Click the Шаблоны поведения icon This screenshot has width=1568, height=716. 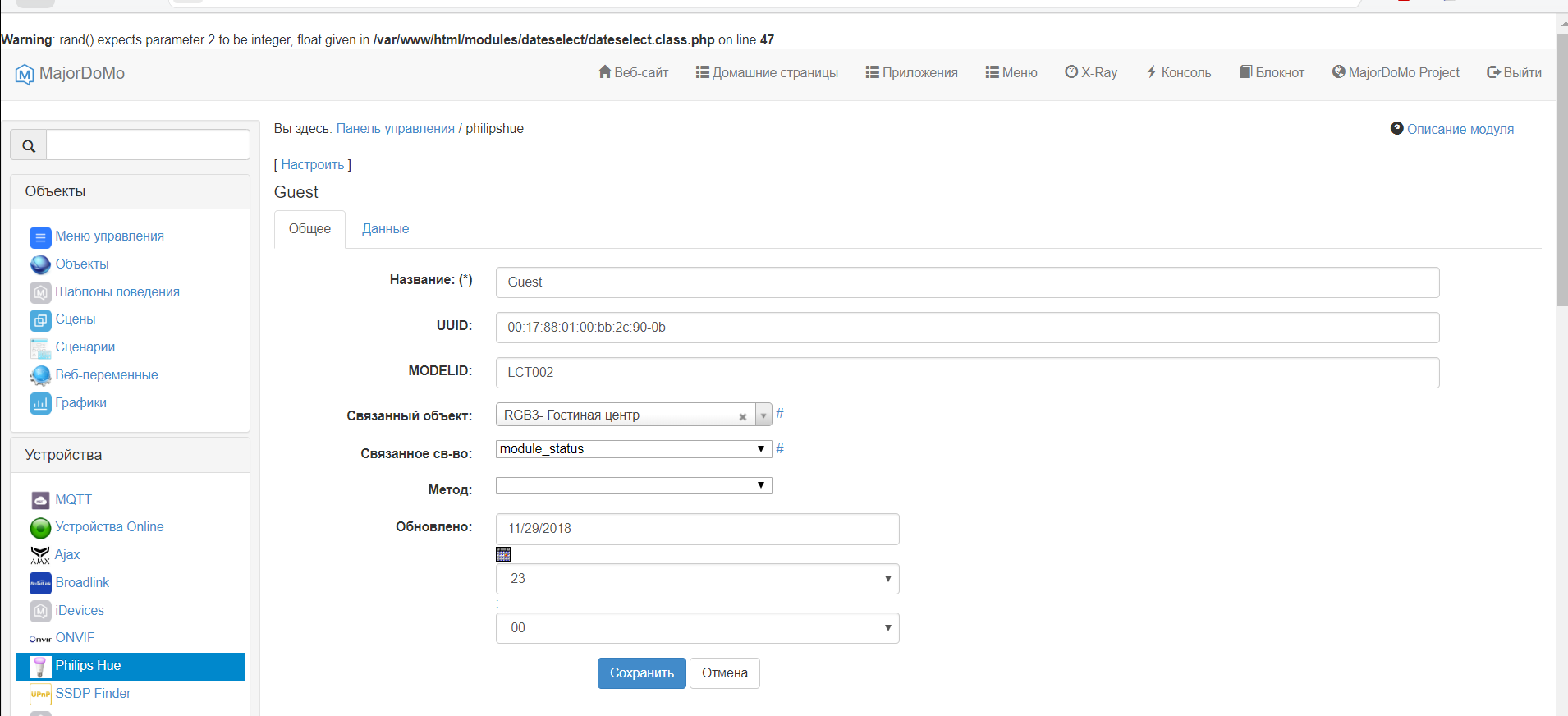[40, 292]
